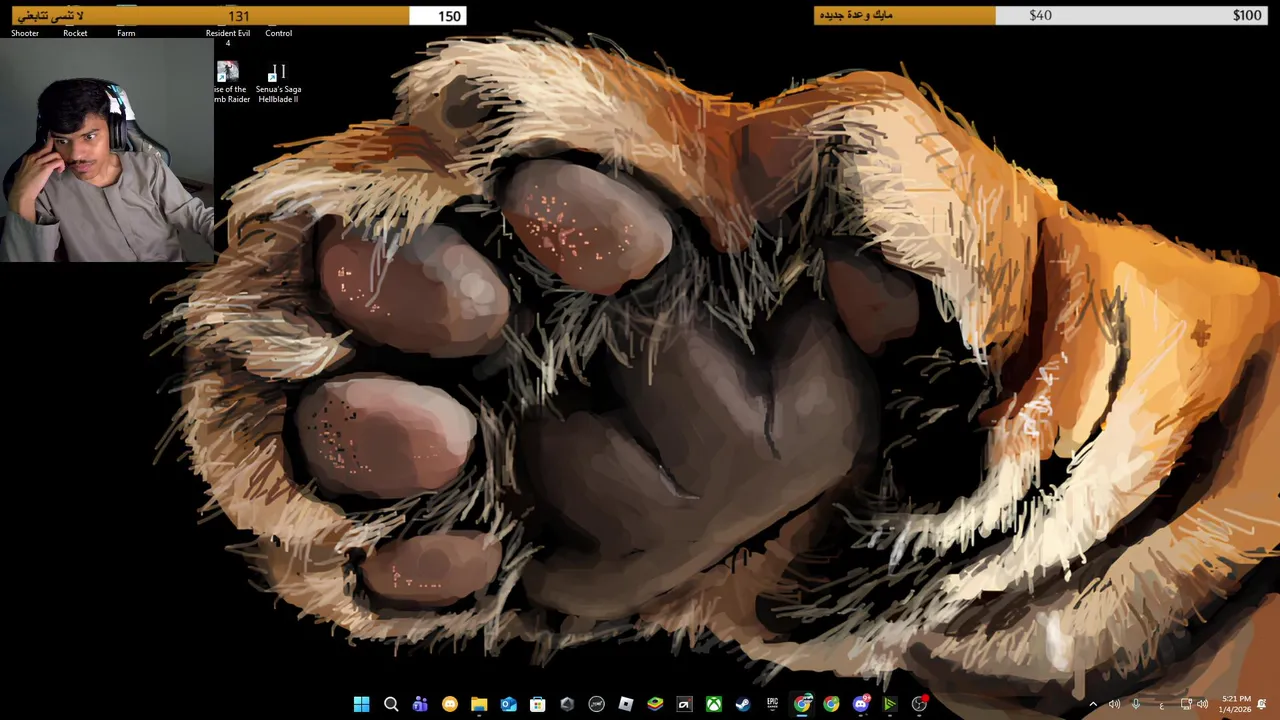Image resolution: width=1280 pixels, height=720 pixels.
Task: Click the first speaker icon after tray chevron
Action: click(x=1114, y=704)
